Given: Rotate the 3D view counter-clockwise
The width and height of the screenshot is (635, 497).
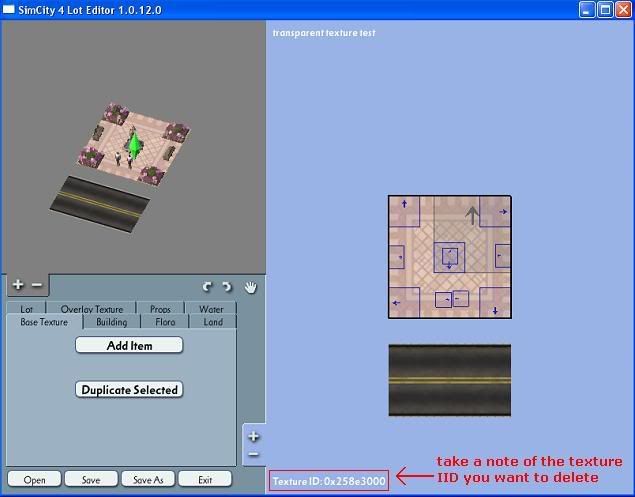Looking at the screenshot, I should [207, 287].
